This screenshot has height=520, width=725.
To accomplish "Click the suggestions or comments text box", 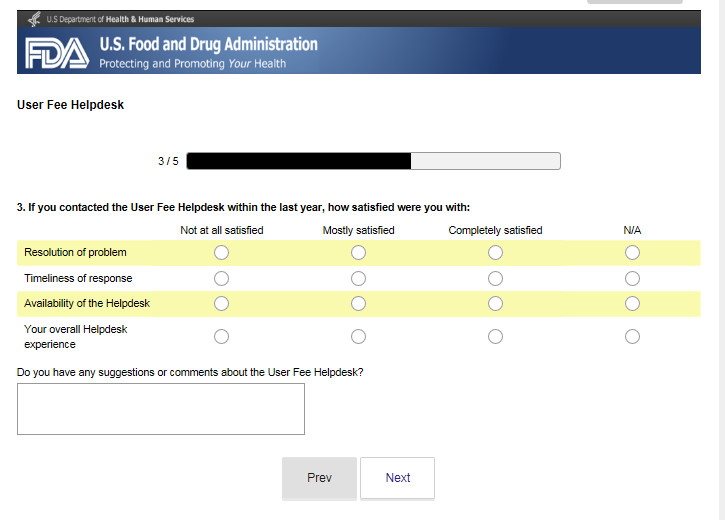I will (x=161, y=409).
